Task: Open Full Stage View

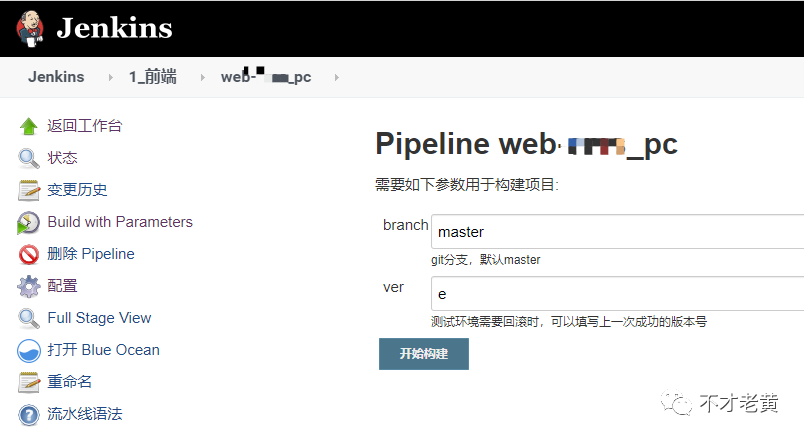Action: [99, 318]
